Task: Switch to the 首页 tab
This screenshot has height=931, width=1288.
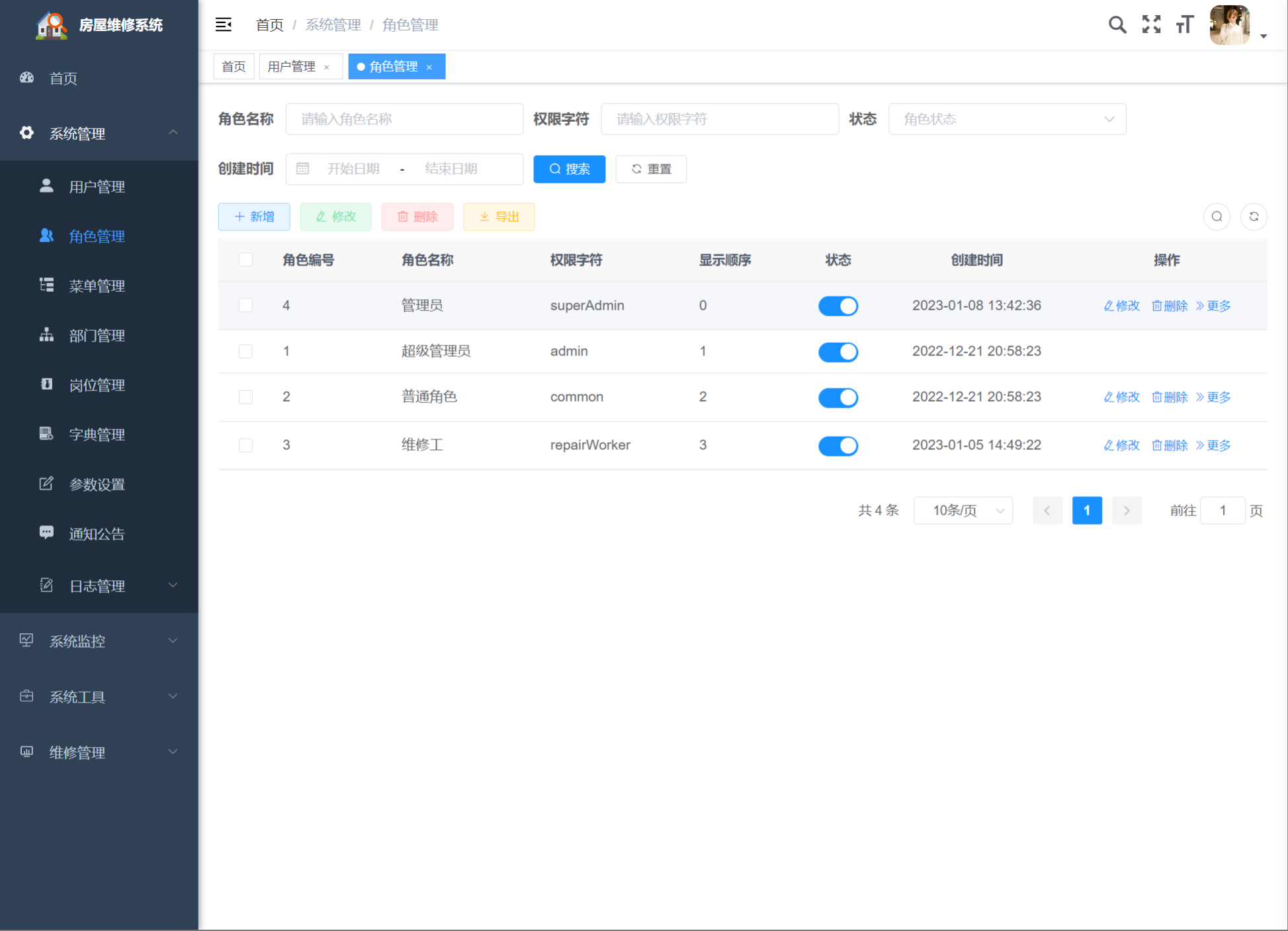Action: click(x=234, y=67)
